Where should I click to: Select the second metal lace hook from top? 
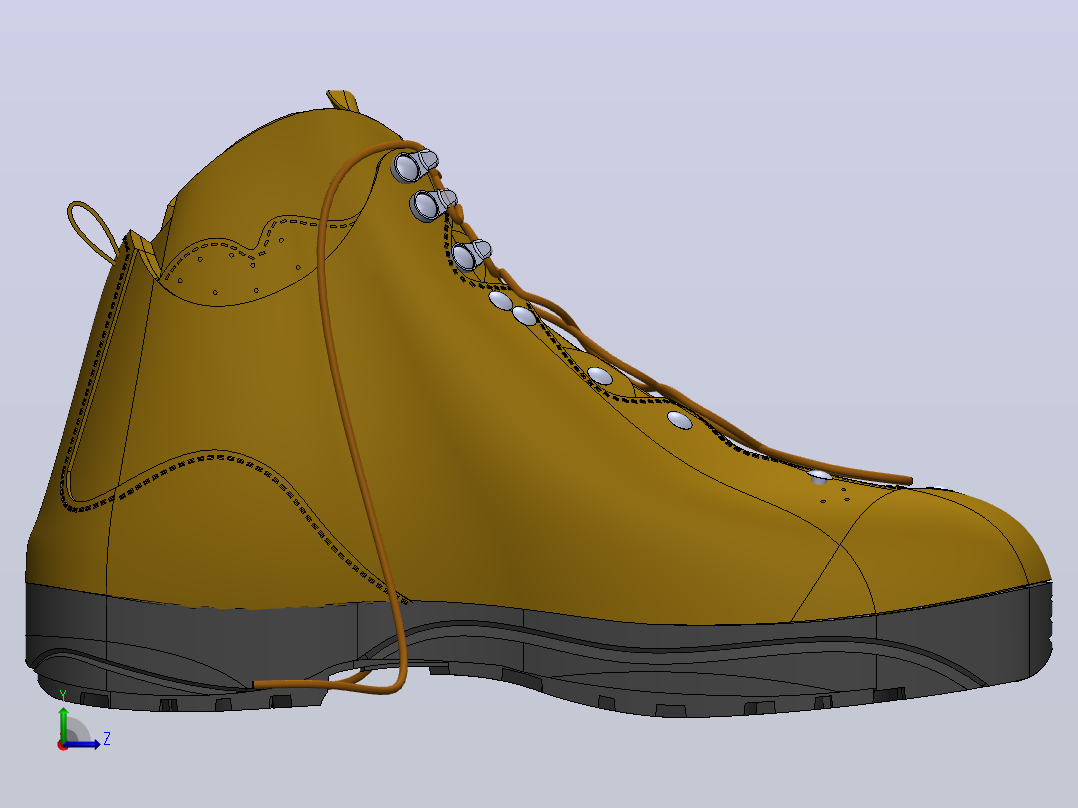tap(433, 204)
